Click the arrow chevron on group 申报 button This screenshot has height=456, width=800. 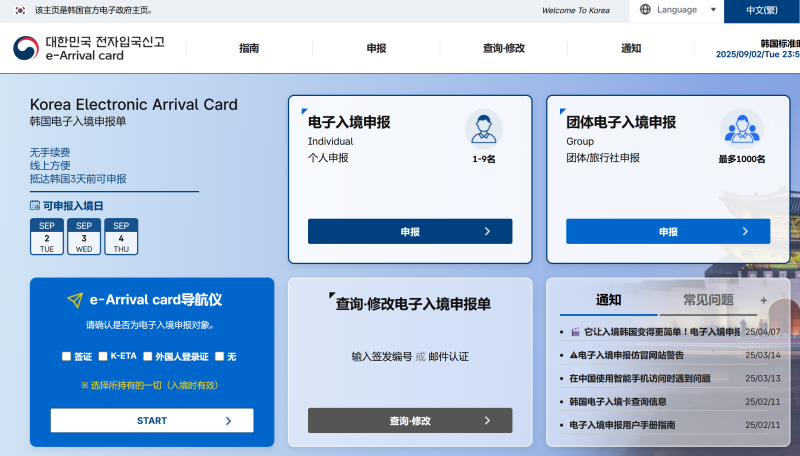(x=745, y=232)
